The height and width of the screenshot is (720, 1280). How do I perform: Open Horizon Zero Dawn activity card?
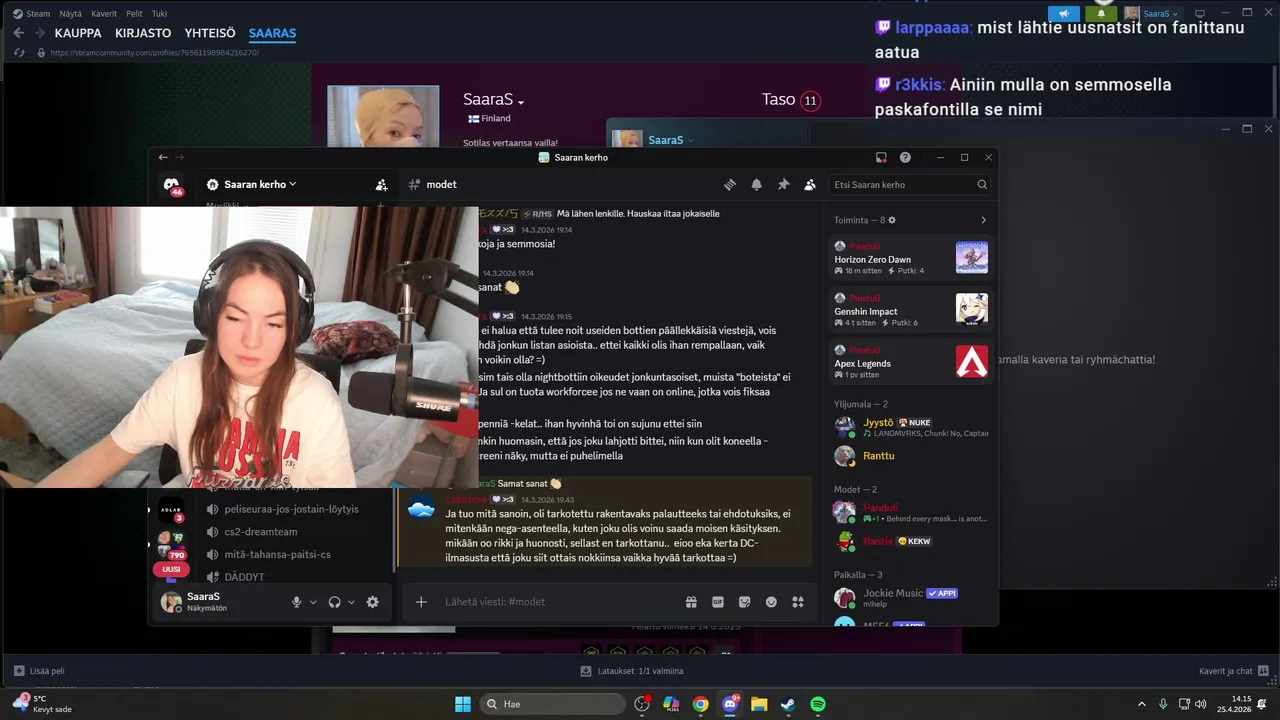tap(911, 258)
